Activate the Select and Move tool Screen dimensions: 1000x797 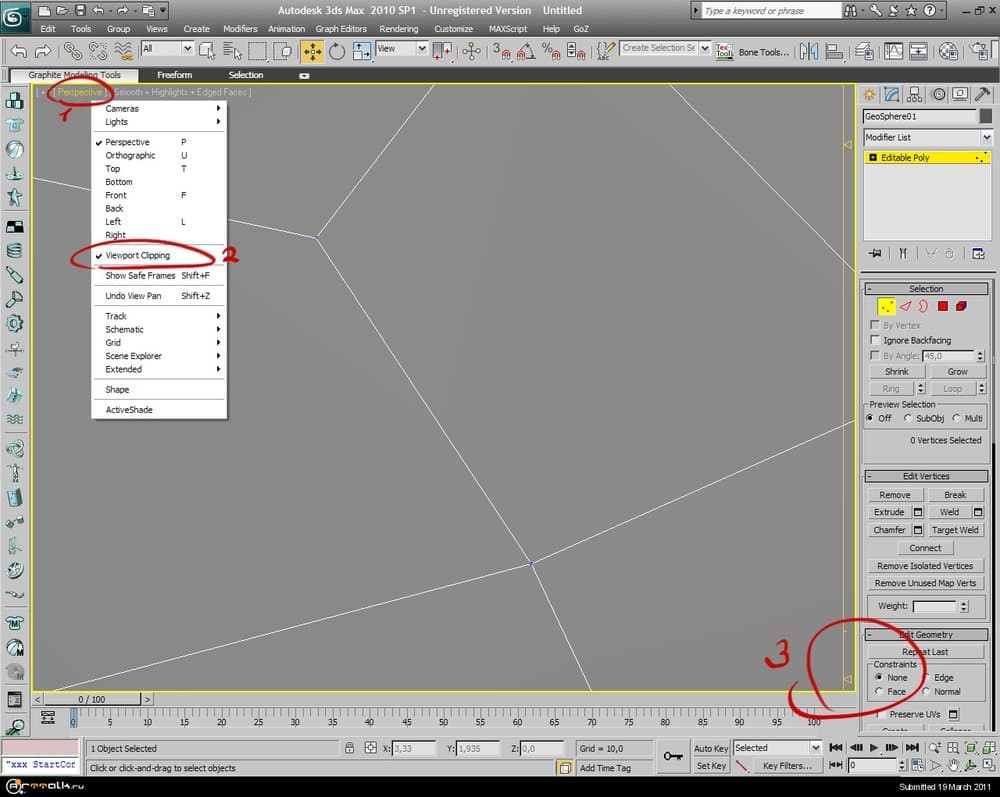pyautogui.click(x=312, y=50)
